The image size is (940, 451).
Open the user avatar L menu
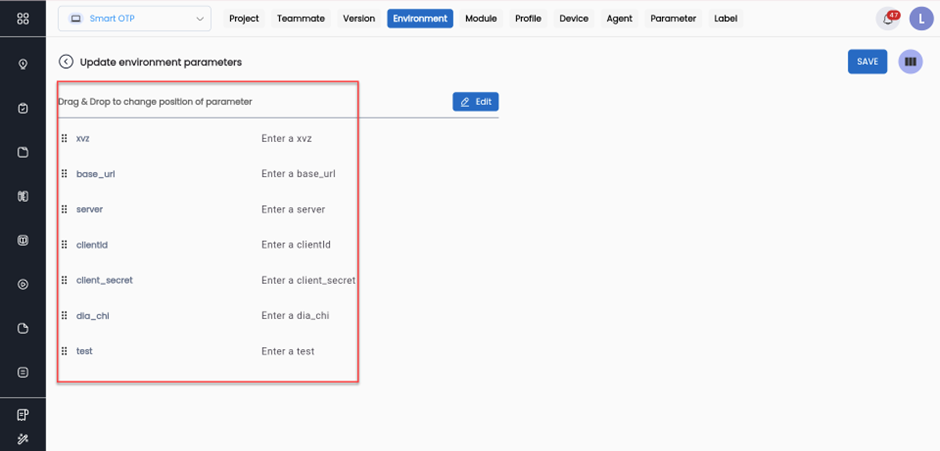click(921, 19)
